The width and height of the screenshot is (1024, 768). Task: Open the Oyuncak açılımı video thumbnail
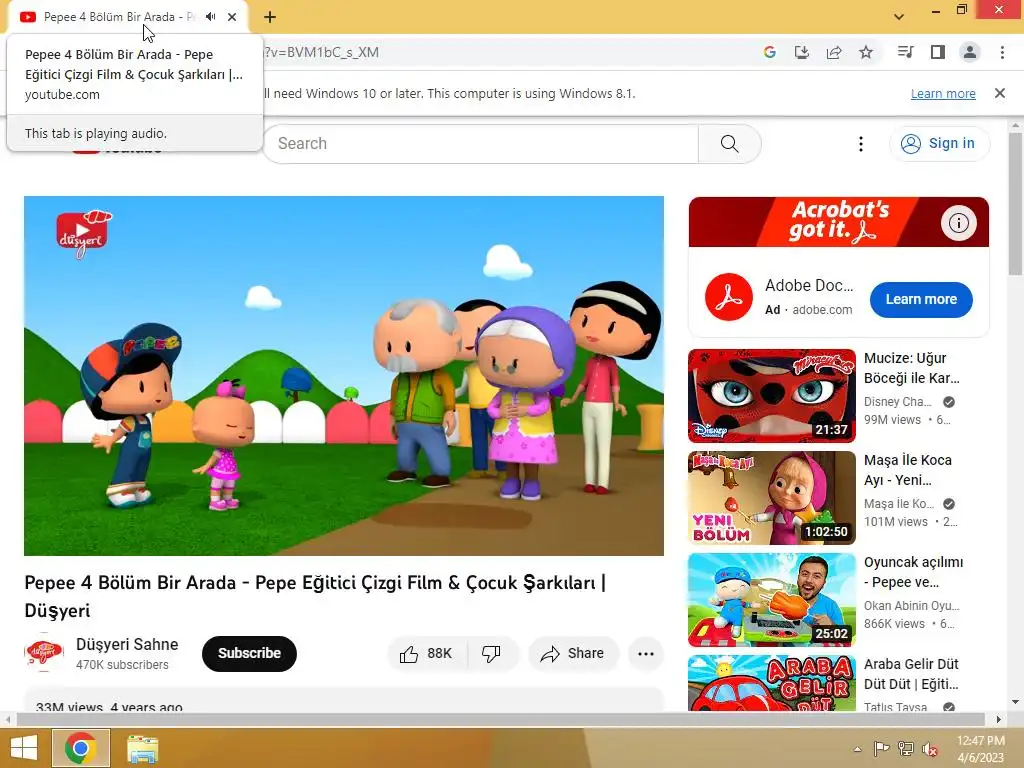pyautogui.click(x=771, y=600)
